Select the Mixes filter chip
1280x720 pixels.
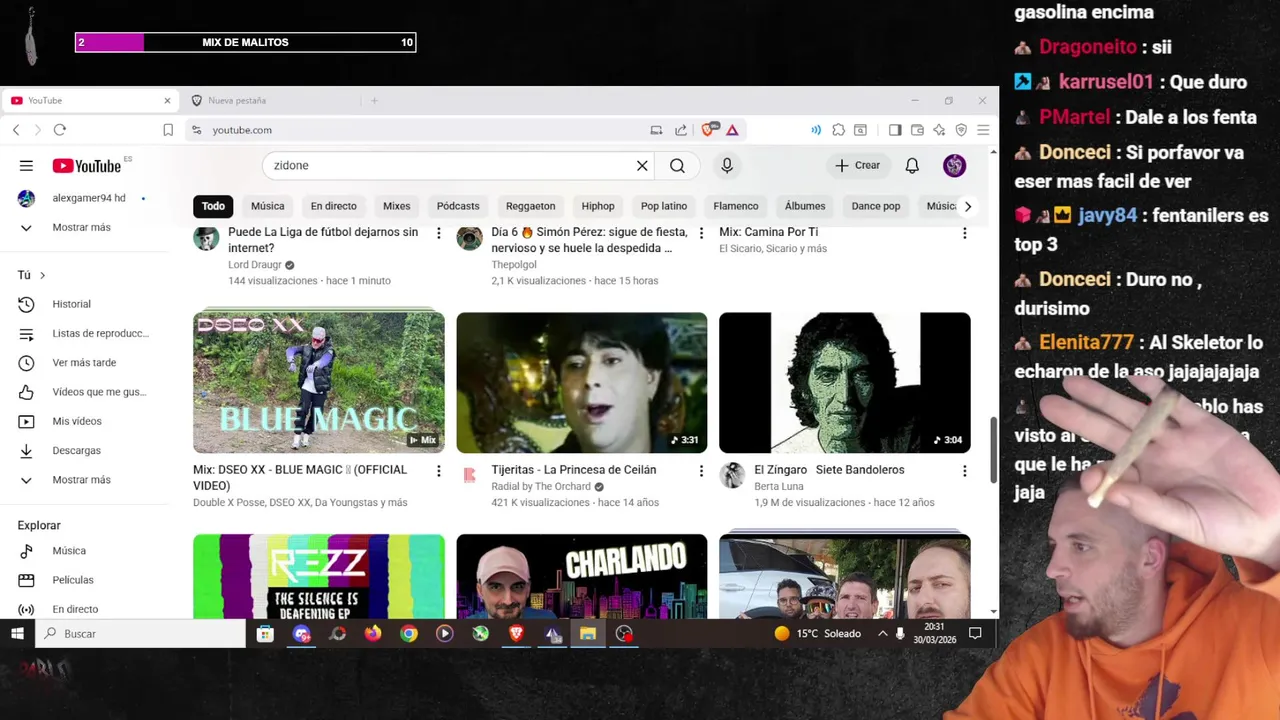click(x=396, y=206)
